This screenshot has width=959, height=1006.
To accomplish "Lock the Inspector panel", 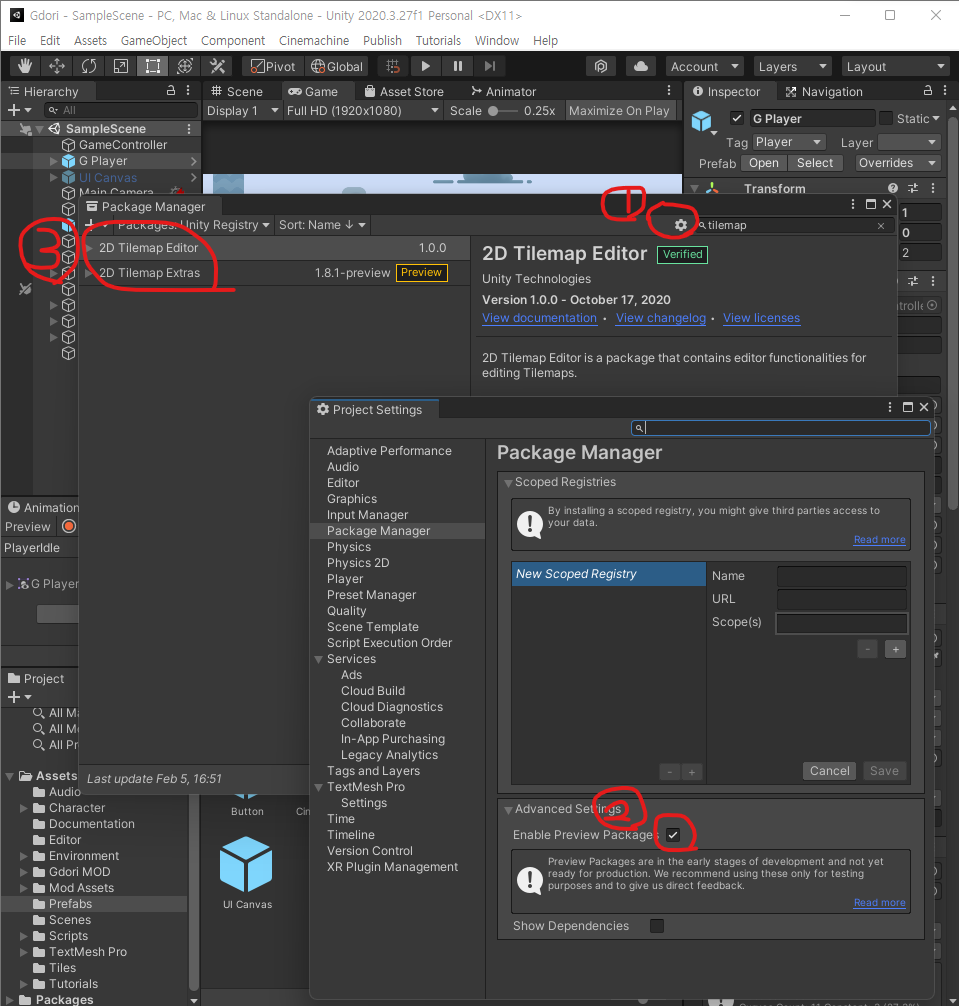I will 928,90.
